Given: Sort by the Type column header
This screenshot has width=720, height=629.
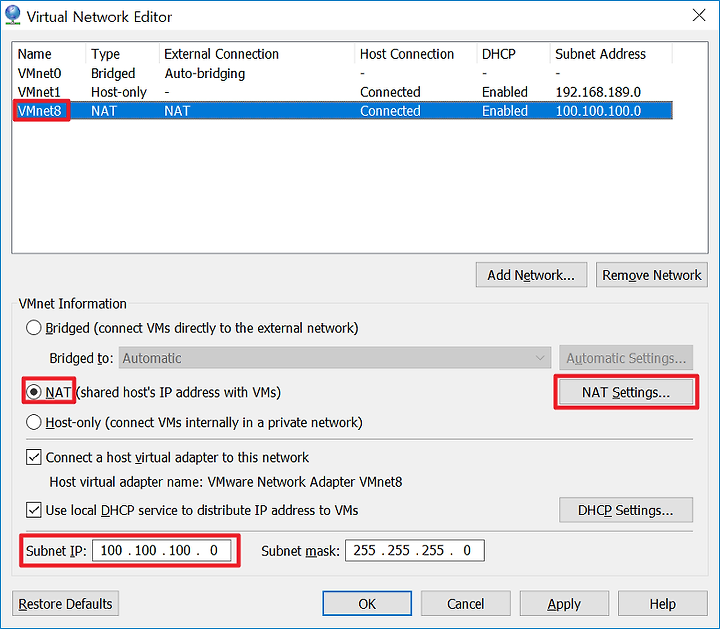Looking at the screenshot, I should [x=122, y=54].
